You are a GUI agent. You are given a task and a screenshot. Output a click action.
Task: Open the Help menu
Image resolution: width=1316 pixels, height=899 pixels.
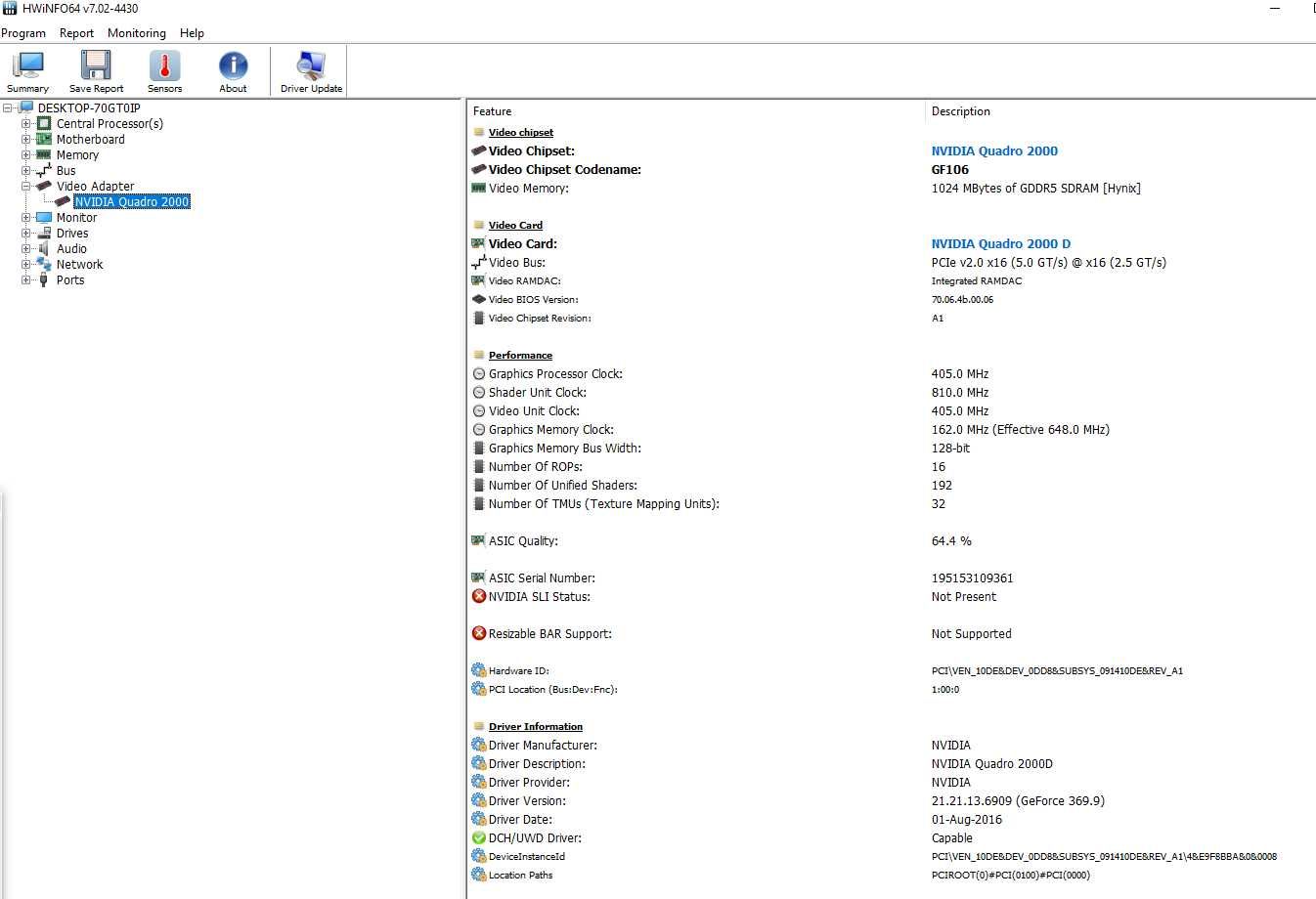click(192, 33)
